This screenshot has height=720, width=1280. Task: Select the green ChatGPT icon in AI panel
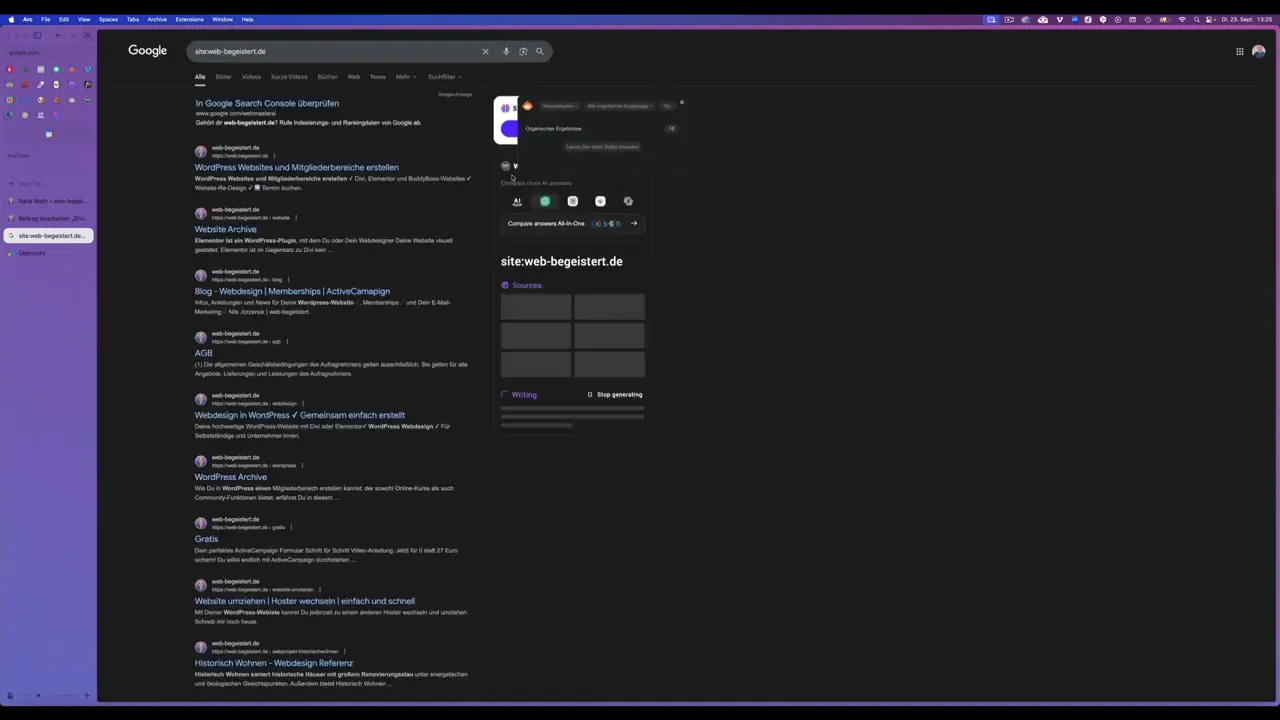(x=545, y=201)
